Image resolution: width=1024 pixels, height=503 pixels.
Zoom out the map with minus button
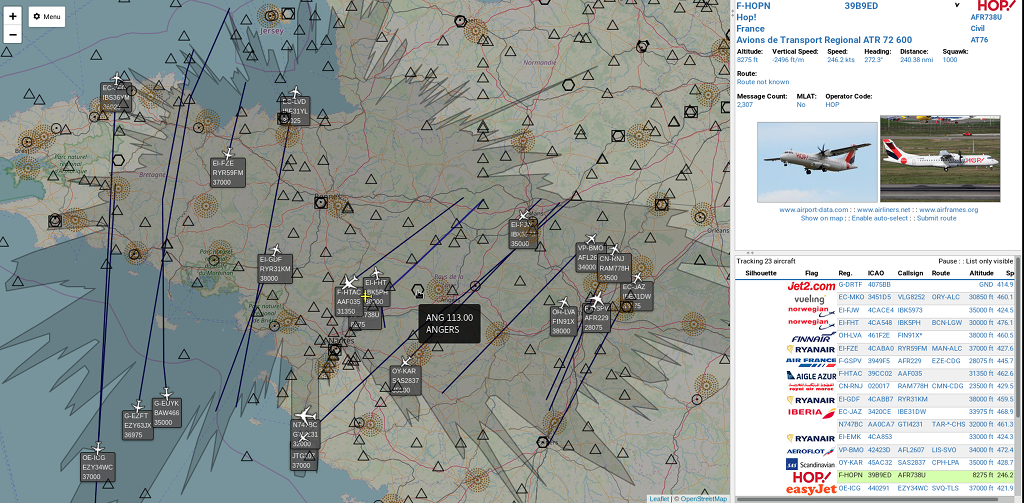[x=12, y=34]
